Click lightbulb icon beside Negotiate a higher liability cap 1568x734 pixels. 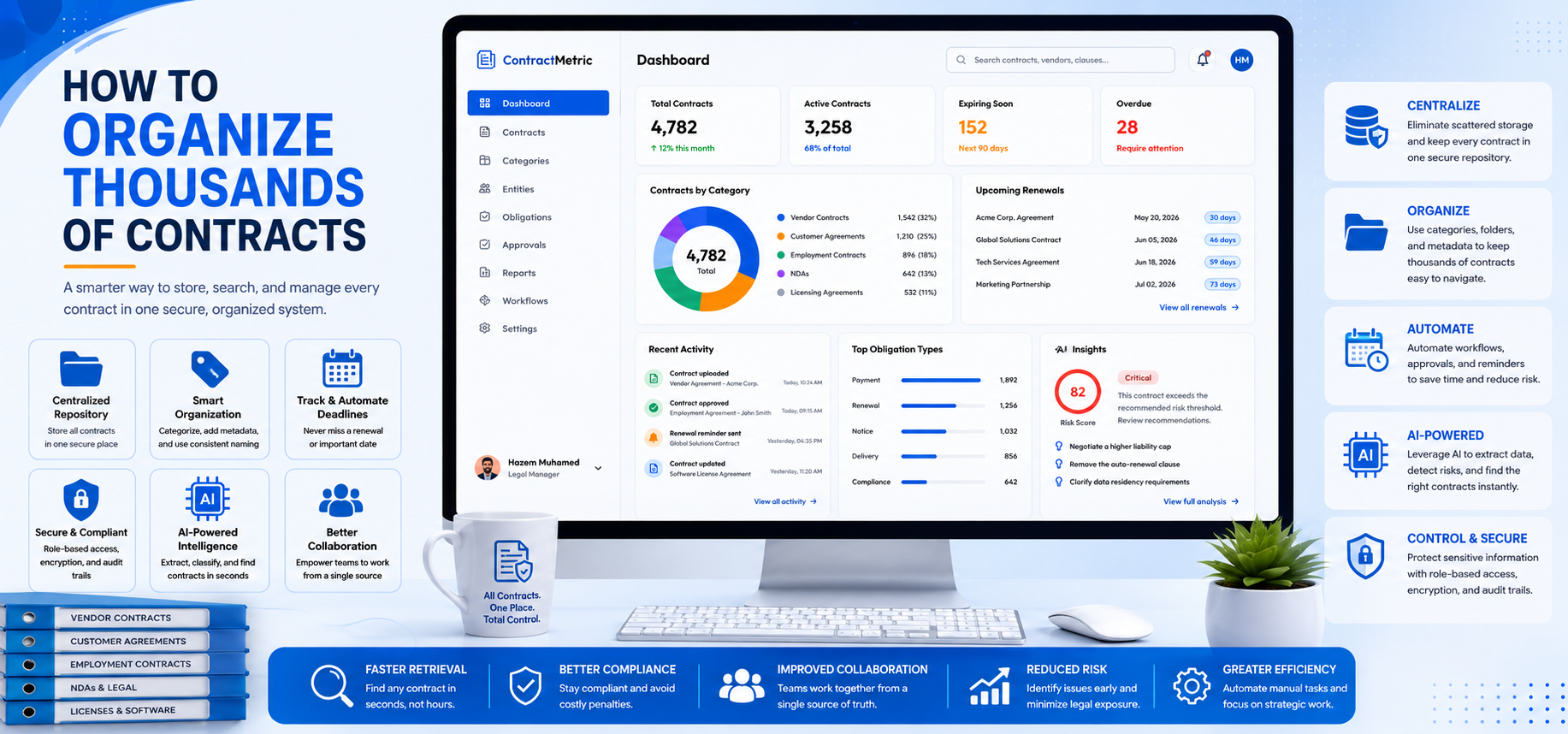(x=1059, y=447)
